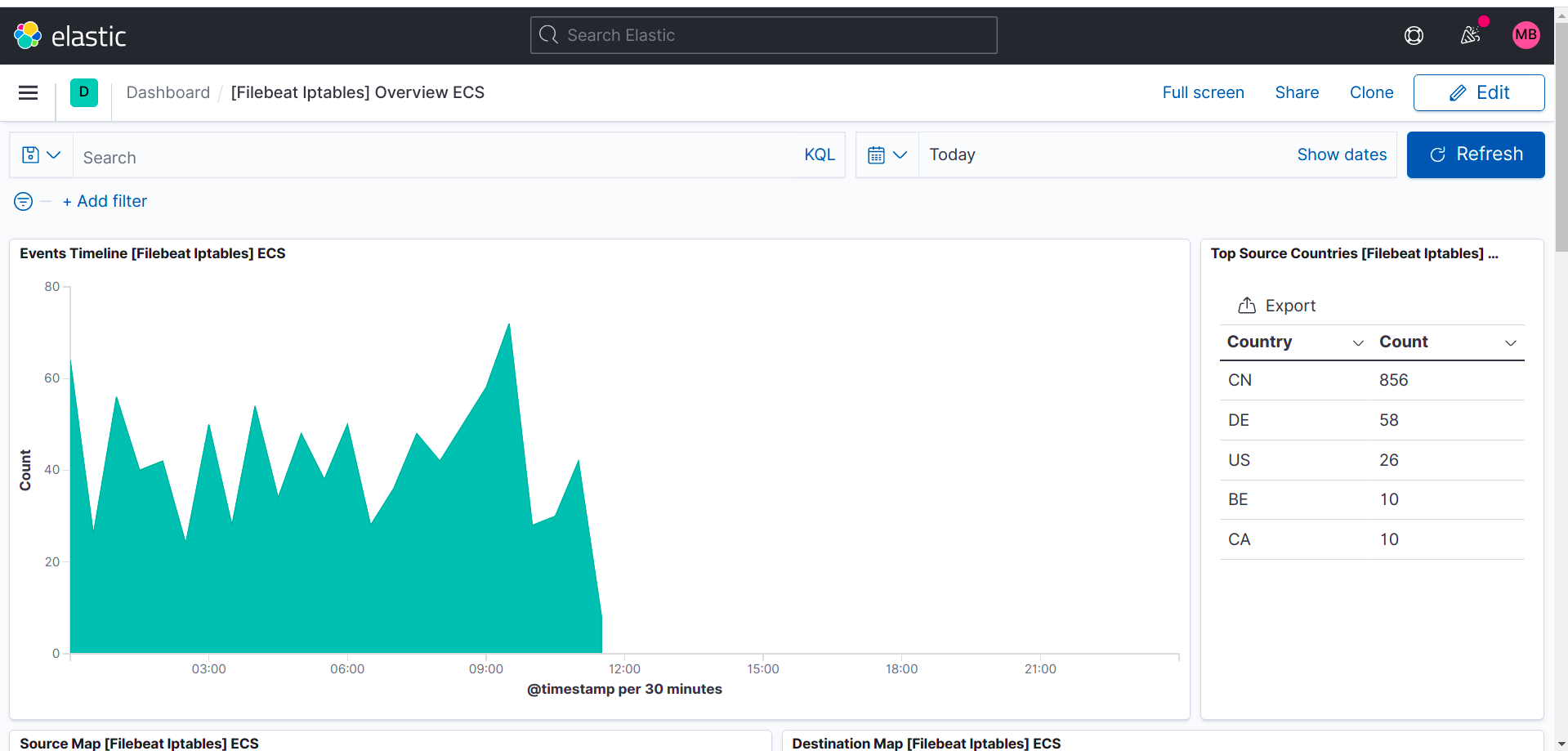
Task: Click the Search Elastic field
Action: [764, 35]
